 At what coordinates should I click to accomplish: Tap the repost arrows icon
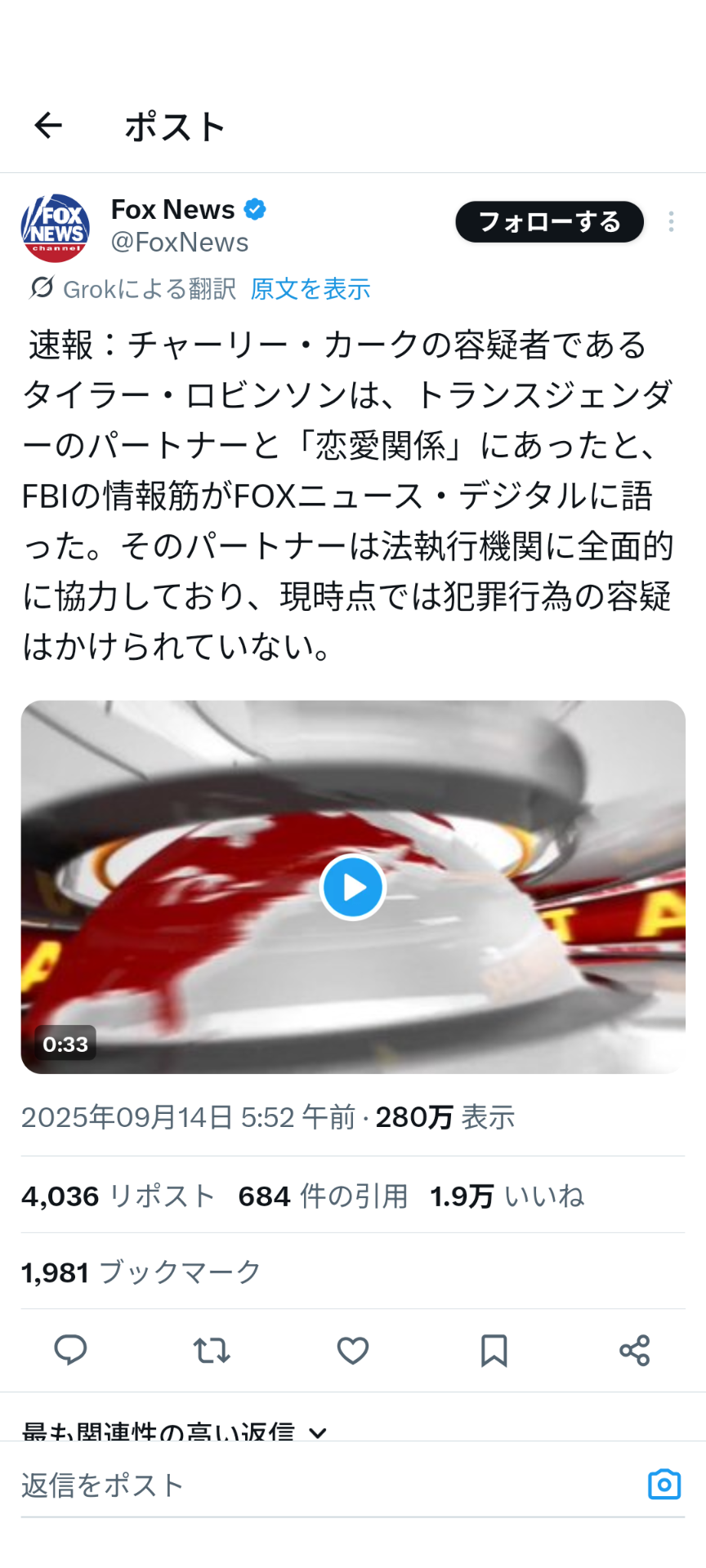(x=212, y=1350)
